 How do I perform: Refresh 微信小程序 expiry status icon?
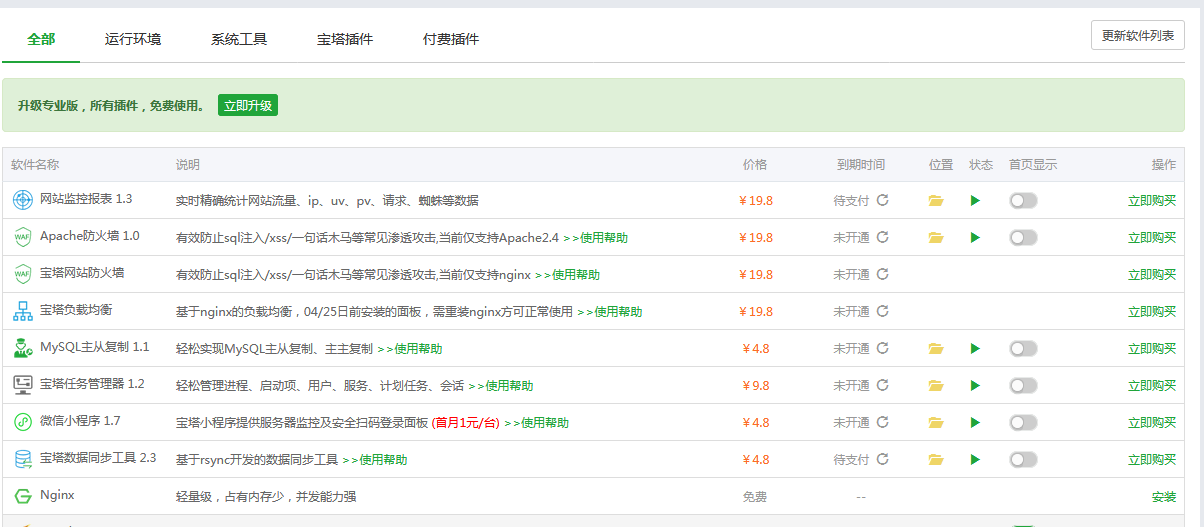coord(882,422)
